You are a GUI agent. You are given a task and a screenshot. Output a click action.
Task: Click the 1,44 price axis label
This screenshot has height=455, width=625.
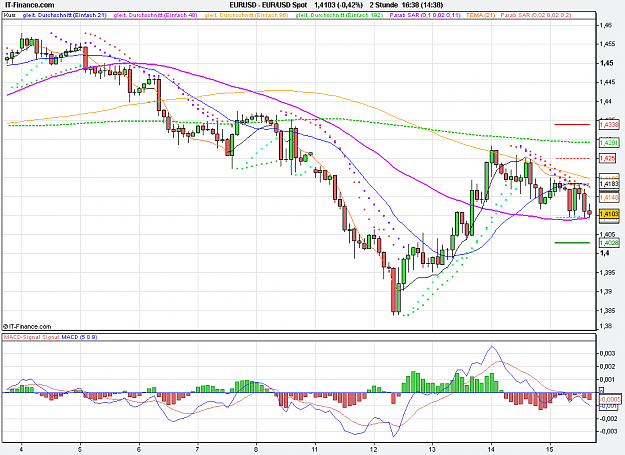click(x=607, y=101)
